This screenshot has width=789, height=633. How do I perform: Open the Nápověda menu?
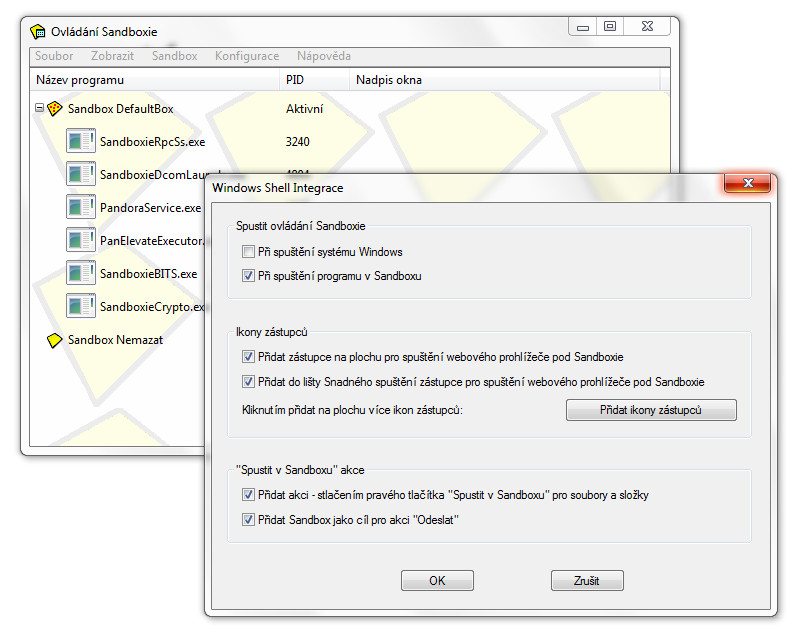[x=324, y=56]
